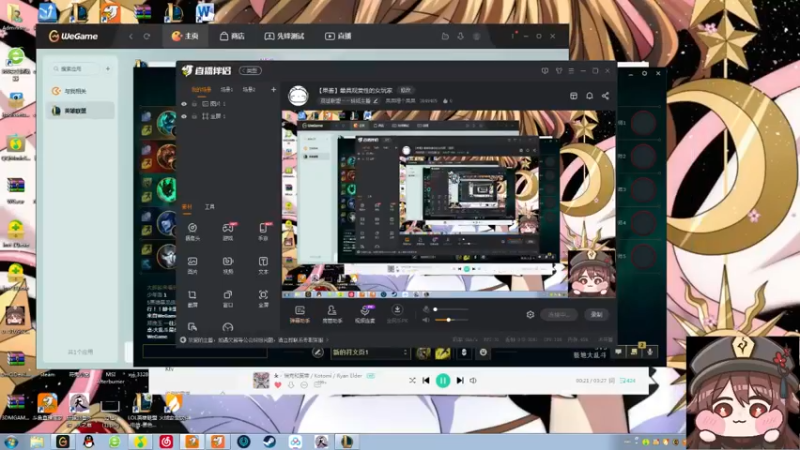Add a window (窗口) capture source
The width and height of the screenshot is (800, 450).
pos(228,298)
